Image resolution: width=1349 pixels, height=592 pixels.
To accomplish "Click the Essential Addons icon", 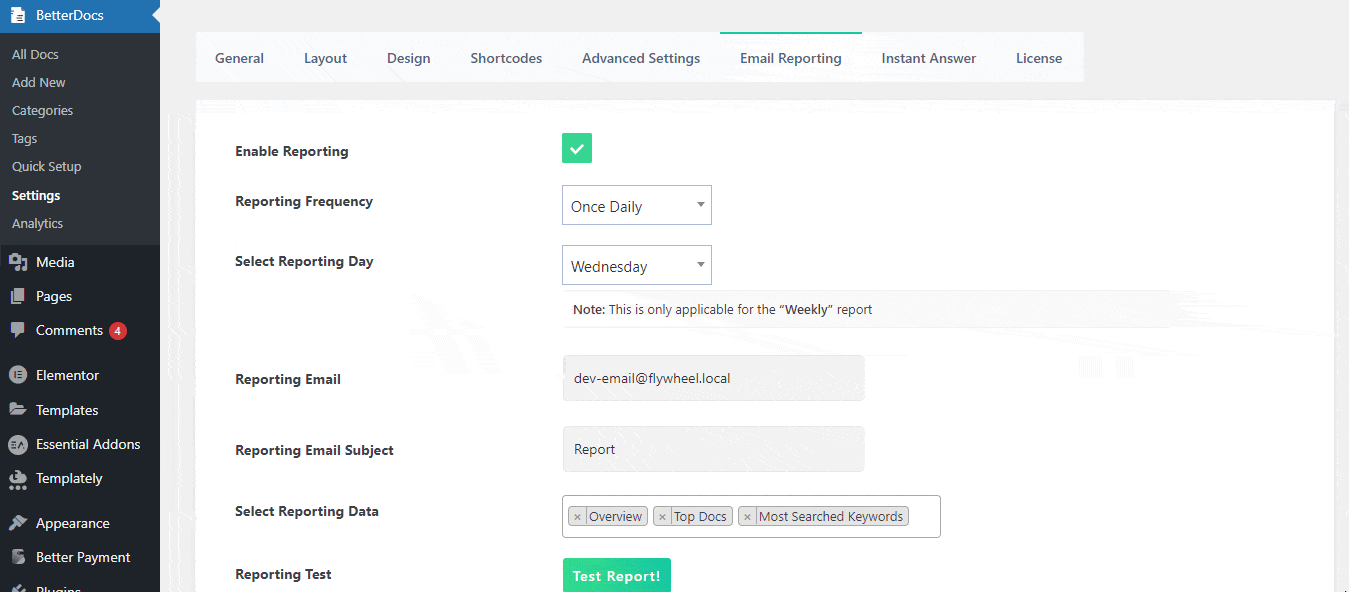I will 17,444.
